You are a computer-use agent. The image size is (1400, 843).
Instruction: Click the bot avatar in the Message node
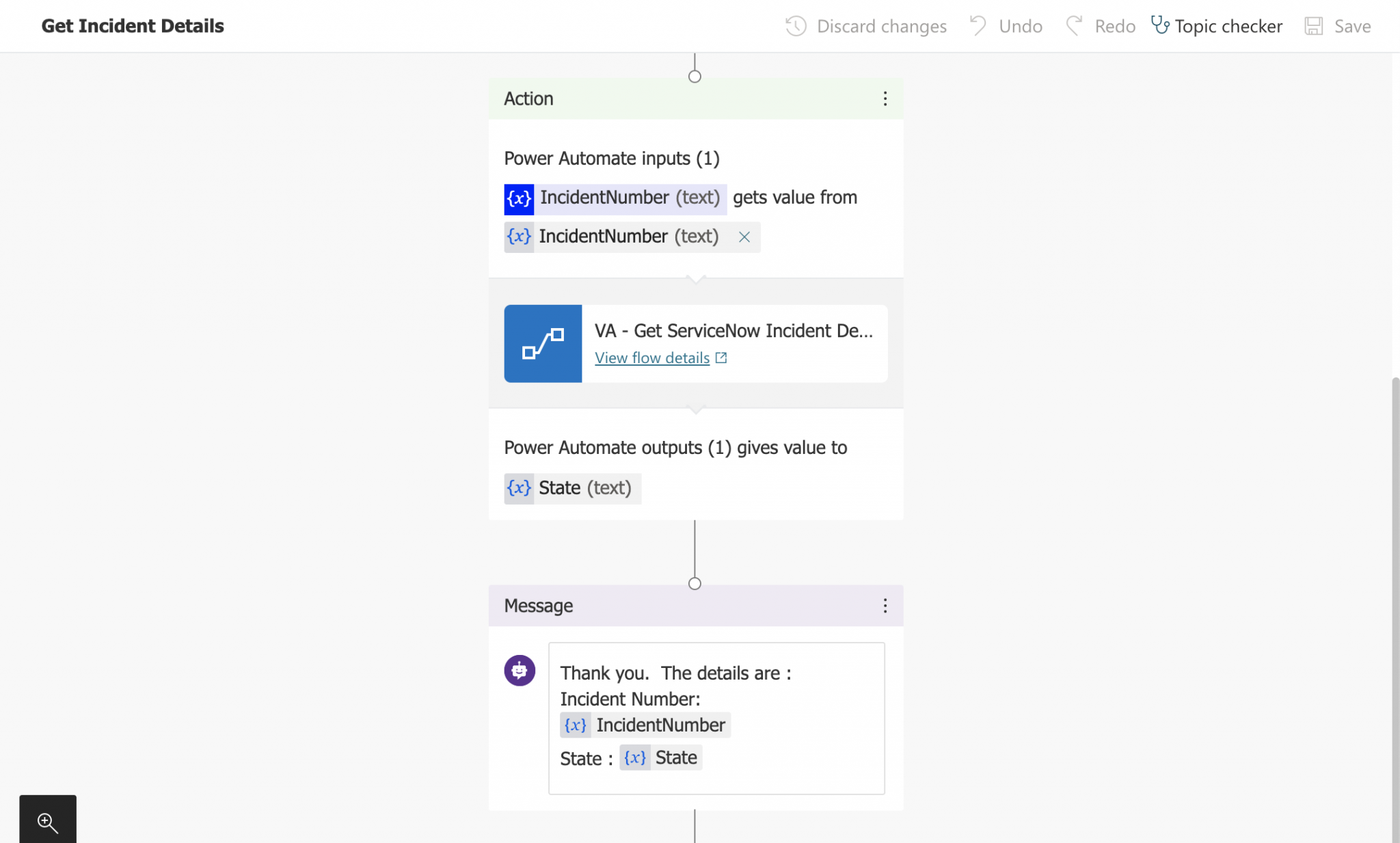[x=520, y=670]
